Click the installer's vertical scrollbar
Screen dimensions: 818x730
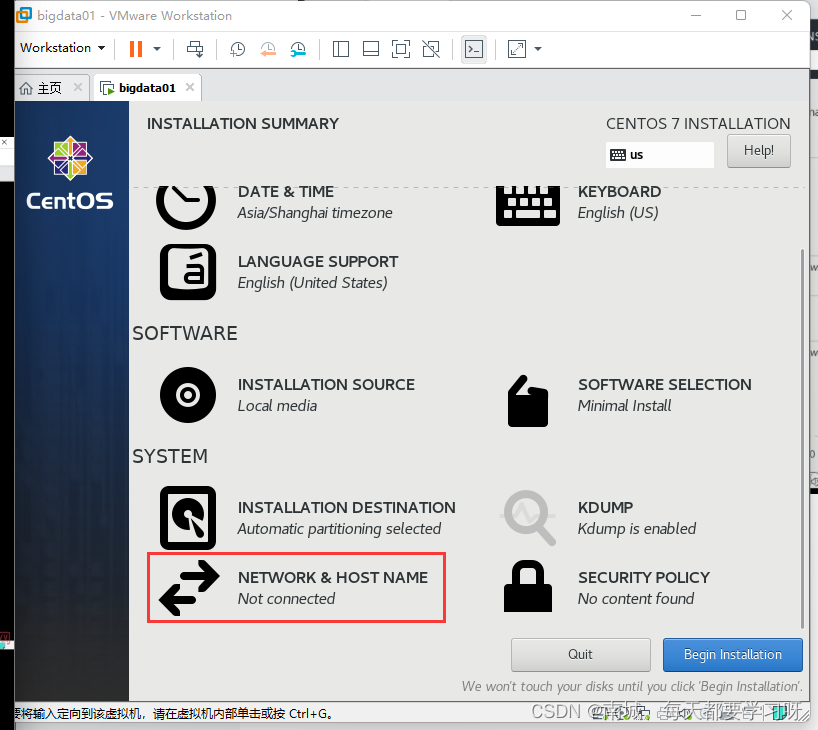(x=802, y=438)
